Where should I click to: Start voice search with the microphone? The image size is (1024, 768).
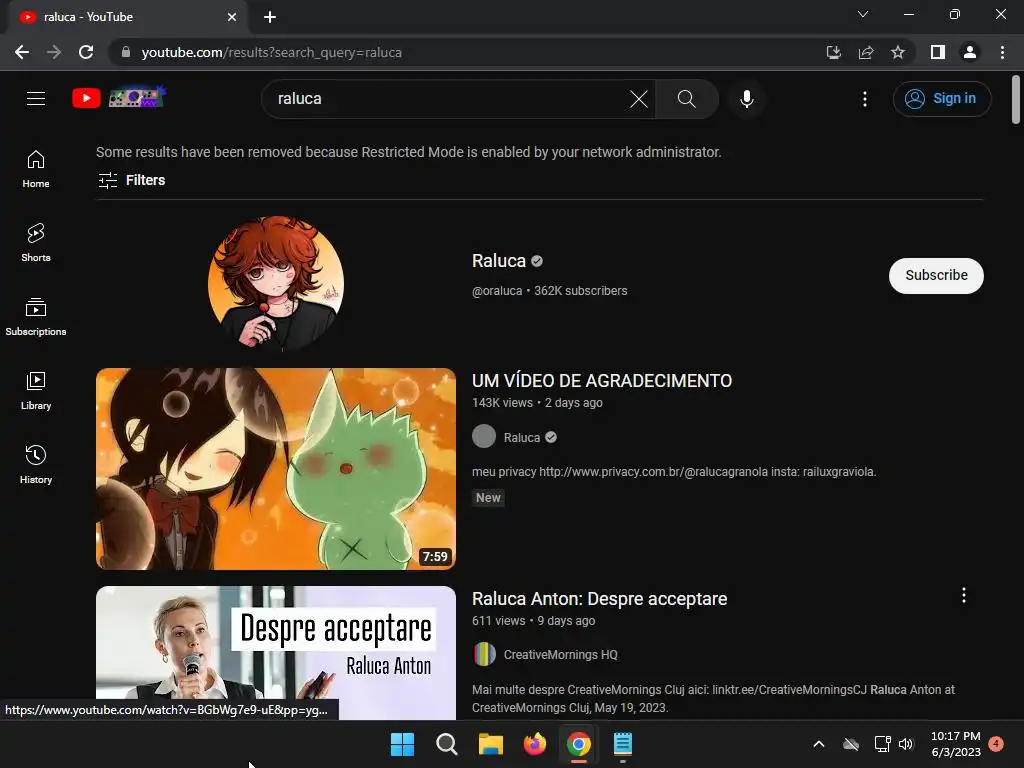click(746, 99)
